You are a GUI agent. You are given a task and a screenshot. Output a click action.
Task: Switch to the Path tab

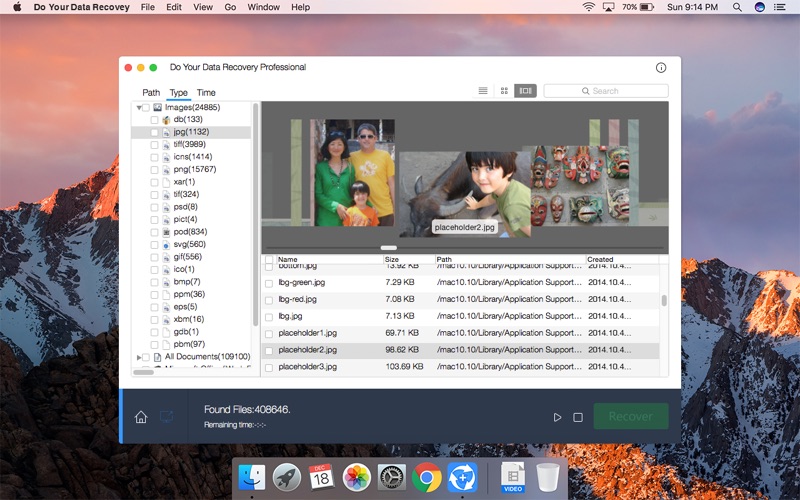coord(151,92)
